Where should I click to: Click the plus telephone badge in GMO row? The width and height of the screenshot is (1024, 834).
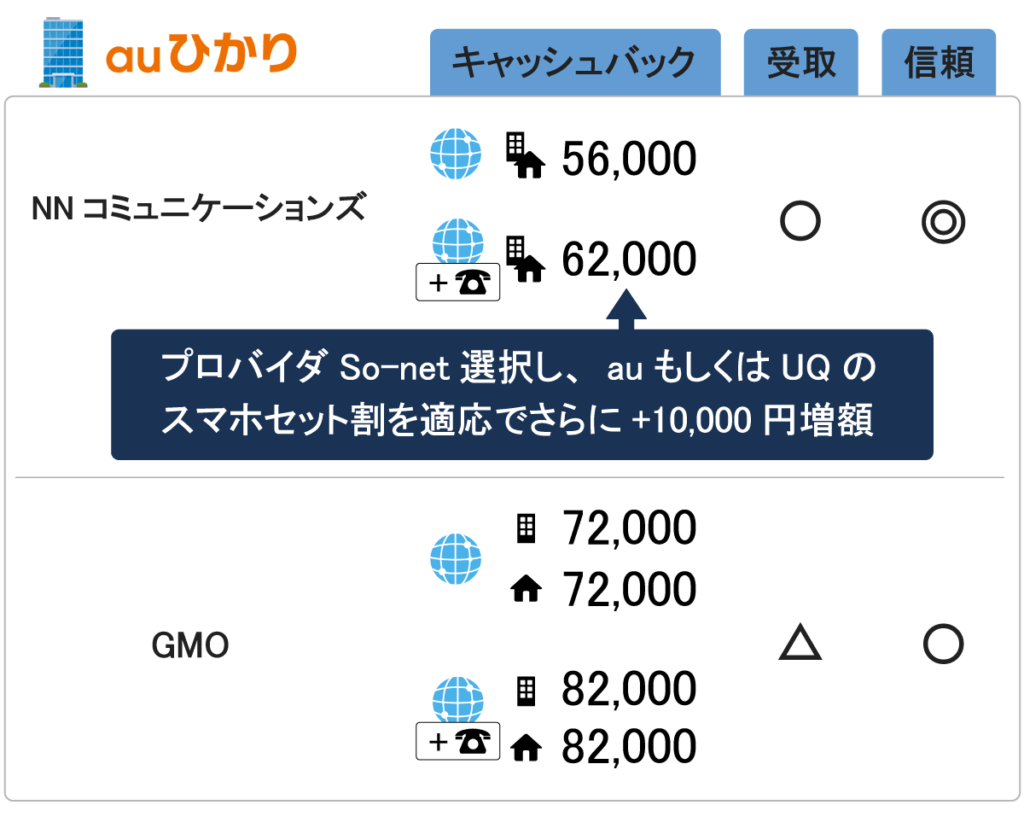[458, 741]
